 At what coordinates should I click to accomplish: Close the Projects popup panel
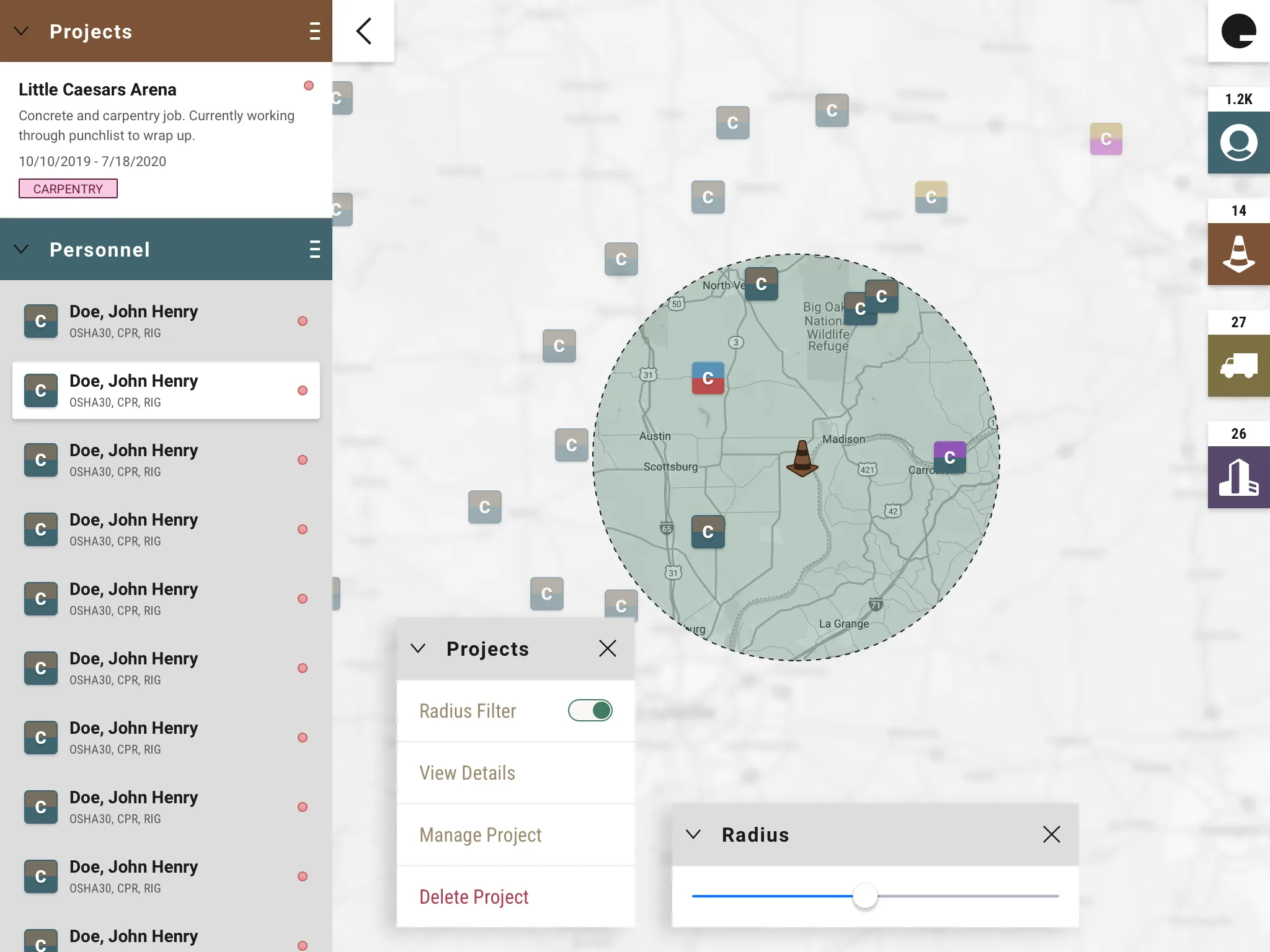pyautogui.click(x=608, y=648)
